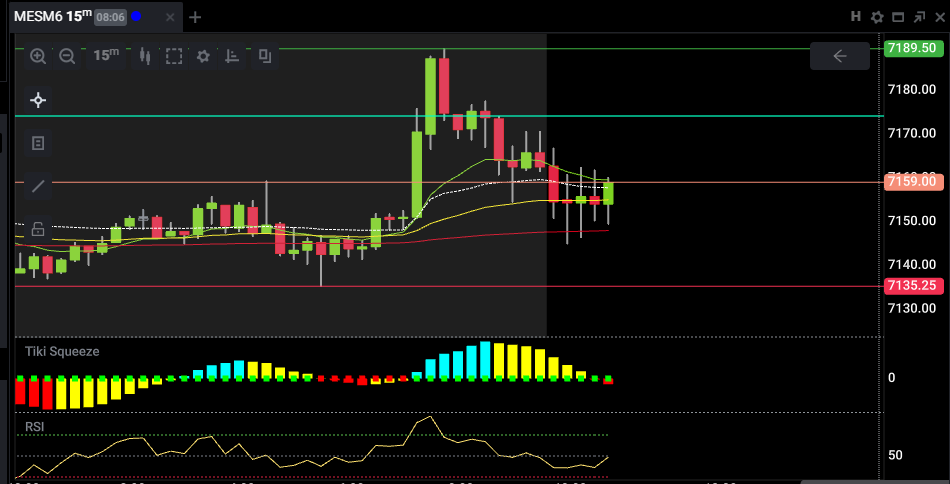Open the 15m timeframe selector

tap(106, 55)
